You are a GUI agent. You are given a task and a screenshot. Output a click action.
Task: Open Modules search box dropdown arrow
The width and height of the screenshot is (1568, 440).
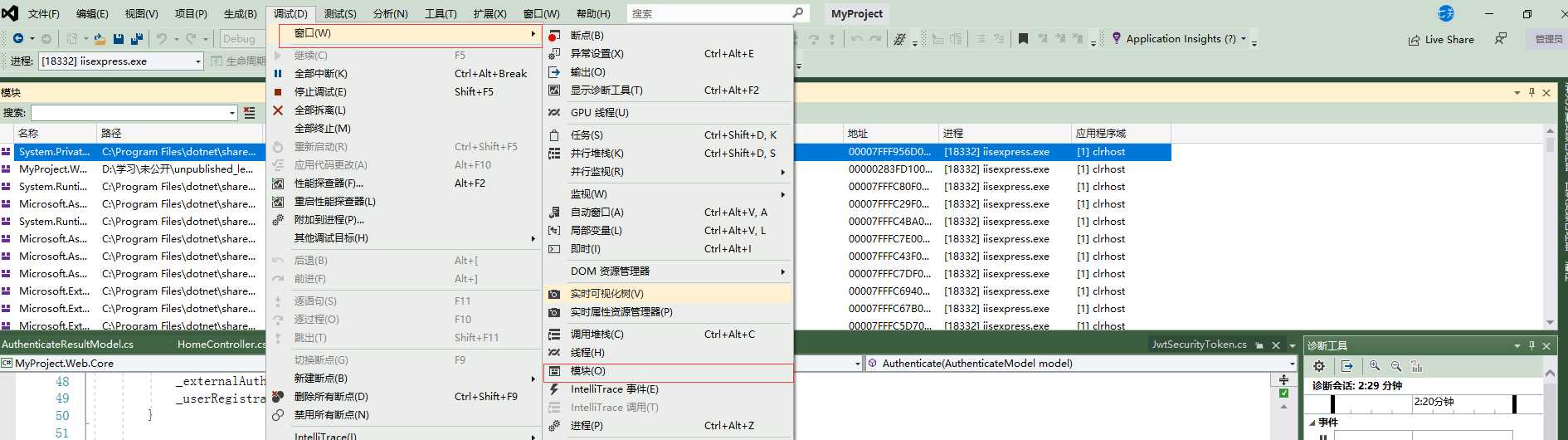tap(231, 113)
